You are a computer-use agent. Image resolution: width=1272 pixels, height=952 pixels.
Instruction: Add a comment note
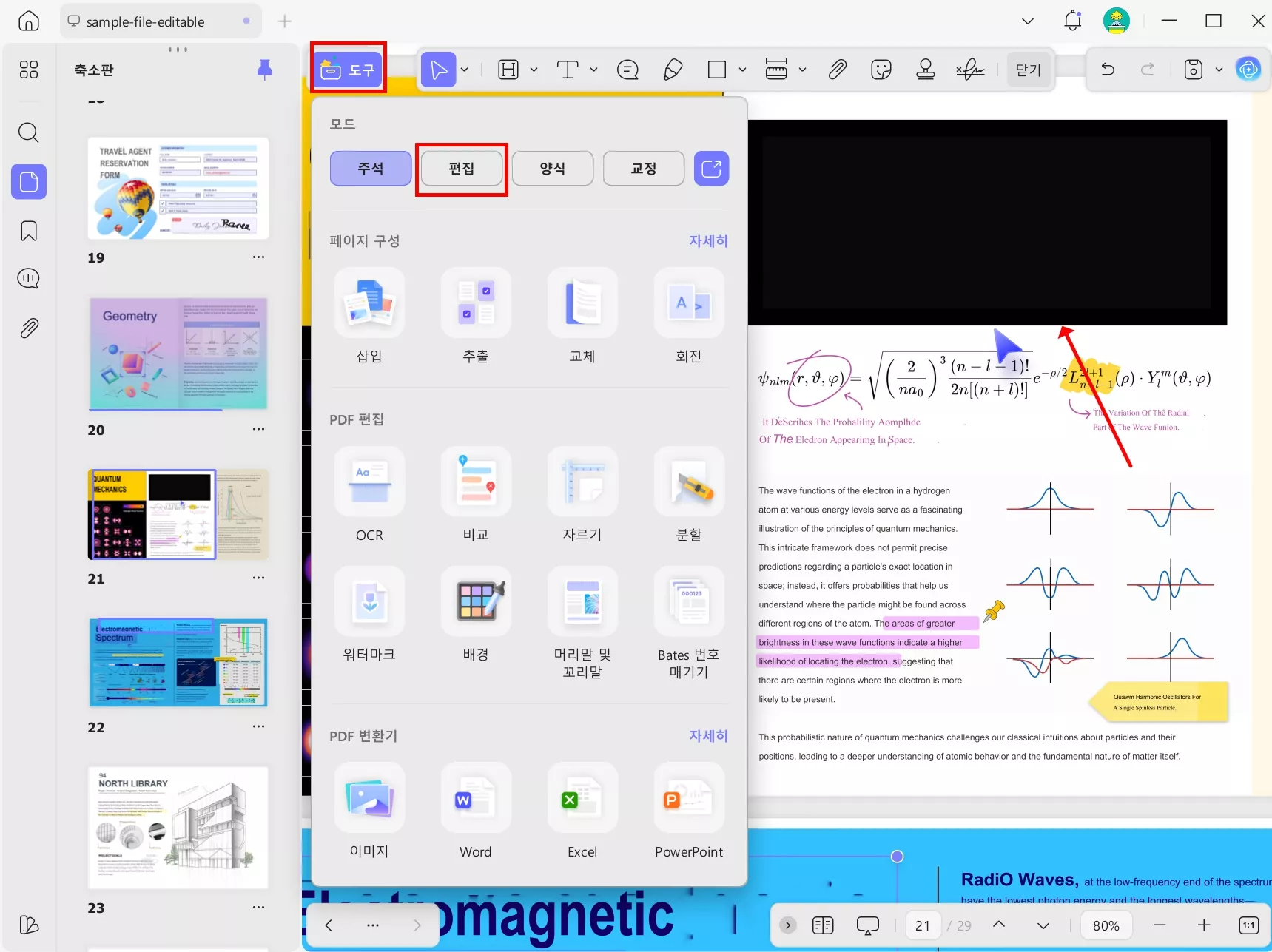pyautogui.click(x=627, y=70)
